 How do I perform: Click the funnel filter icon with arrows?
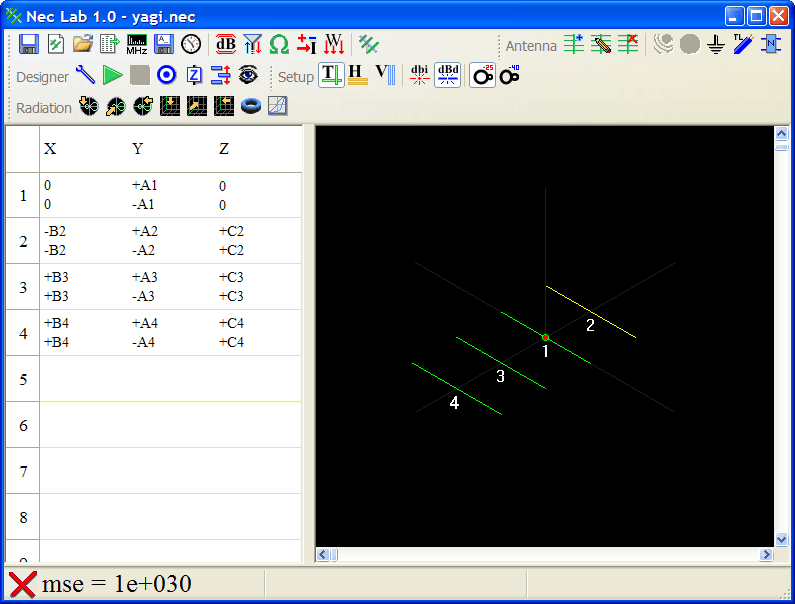252,45
